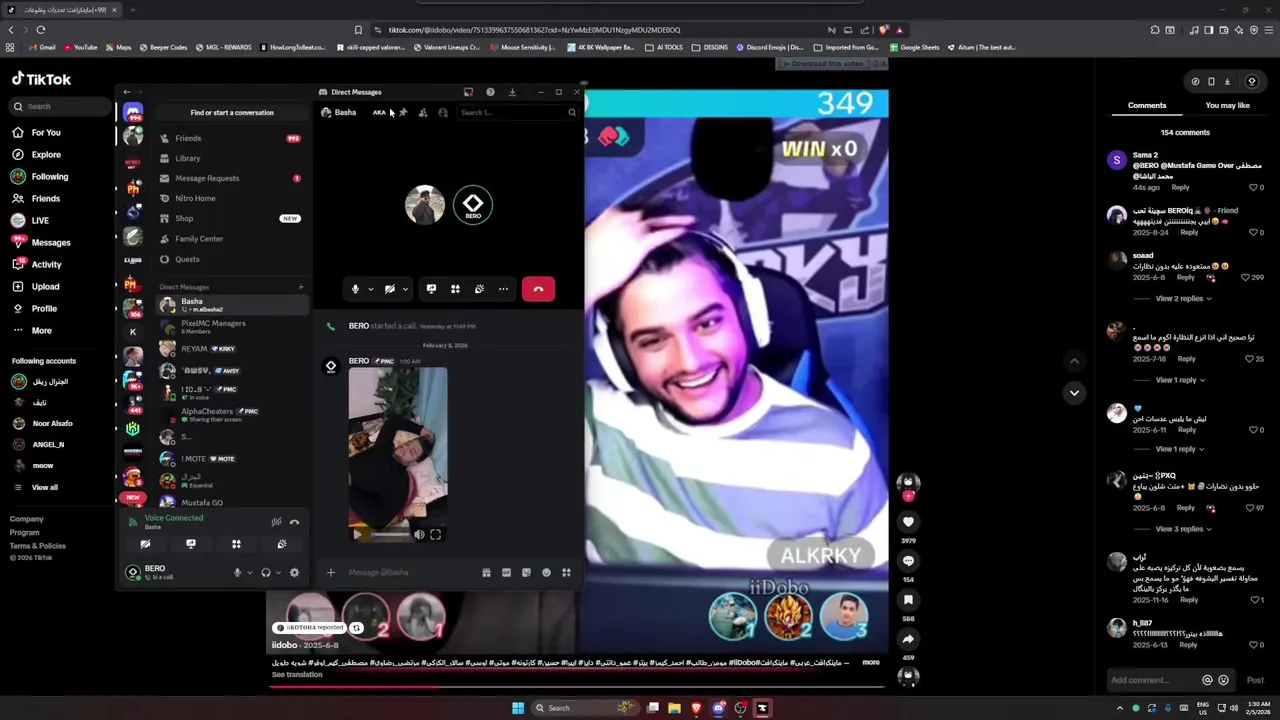Expand headphone output options in user panel
Viewport: 1280px width, 720px height.
[x=278, y=572]
